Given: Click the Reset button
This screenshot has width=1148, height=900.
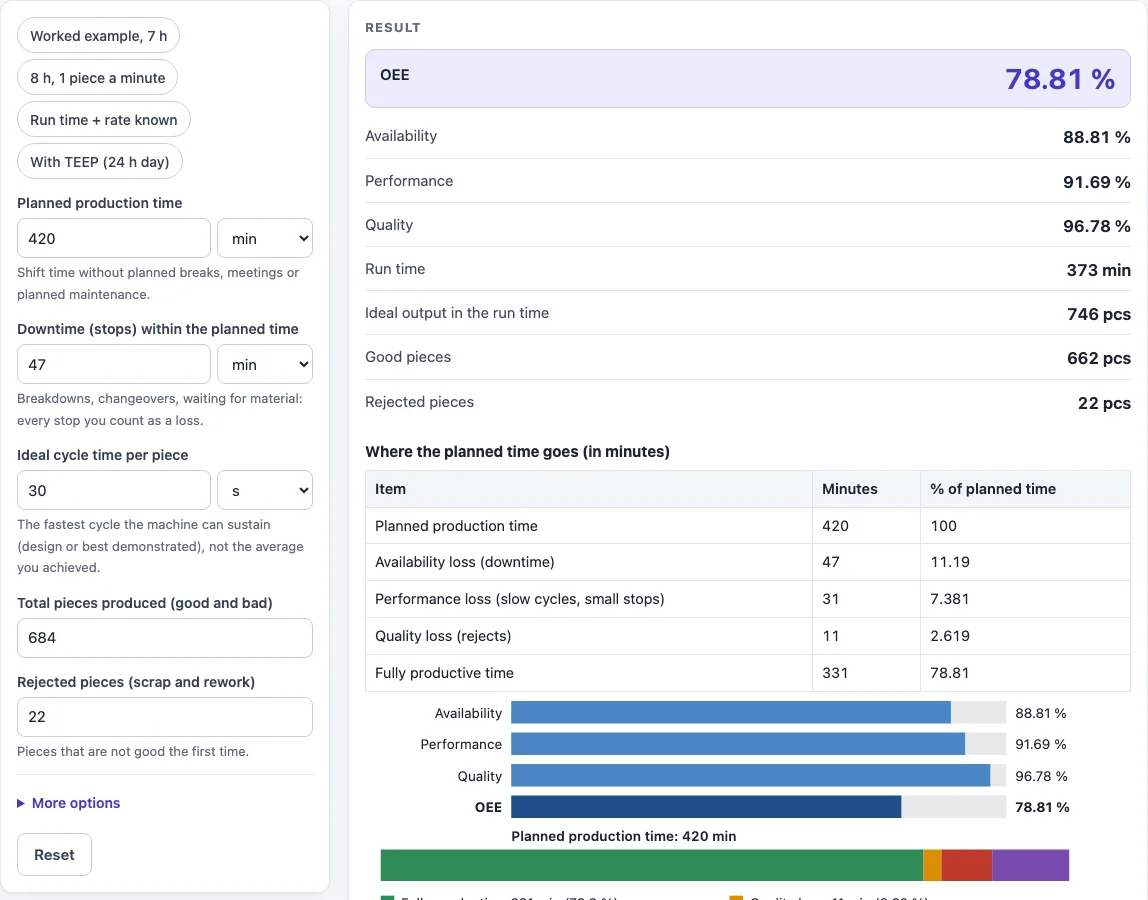Looking at the screenshot, I should click(x=54, y=855).
